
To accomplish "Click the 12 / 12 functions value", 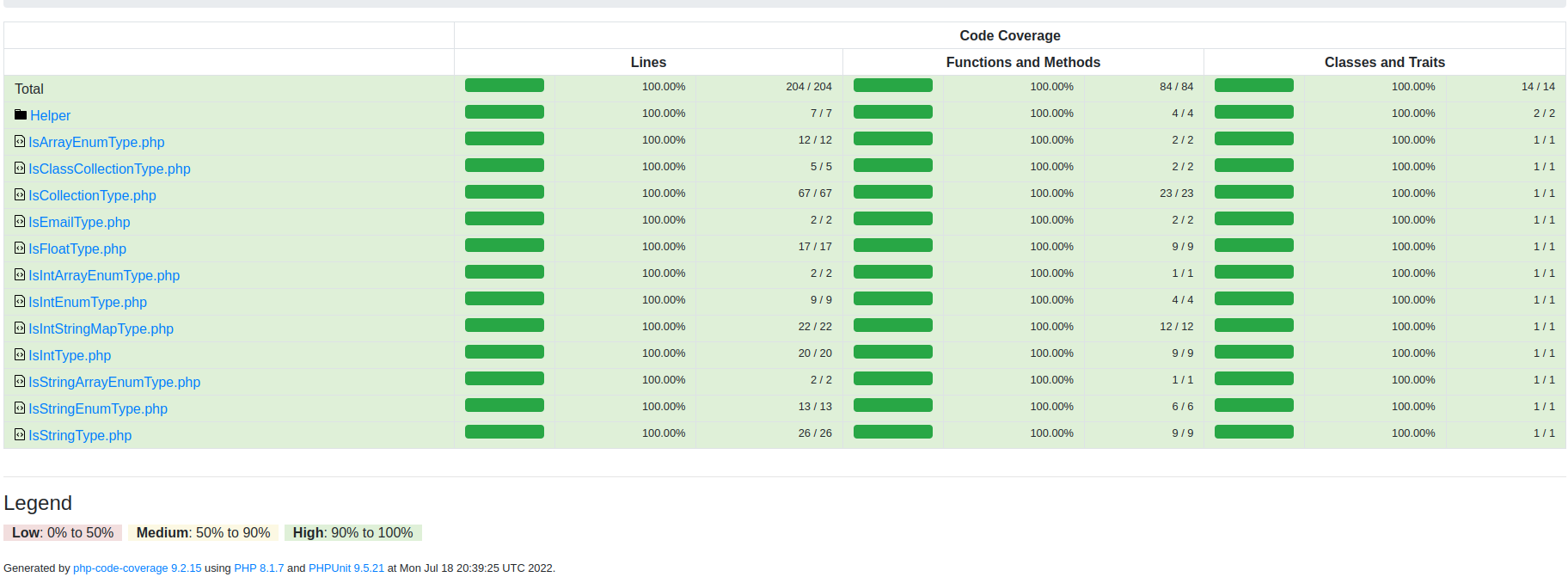I will tap(1176, 327).
